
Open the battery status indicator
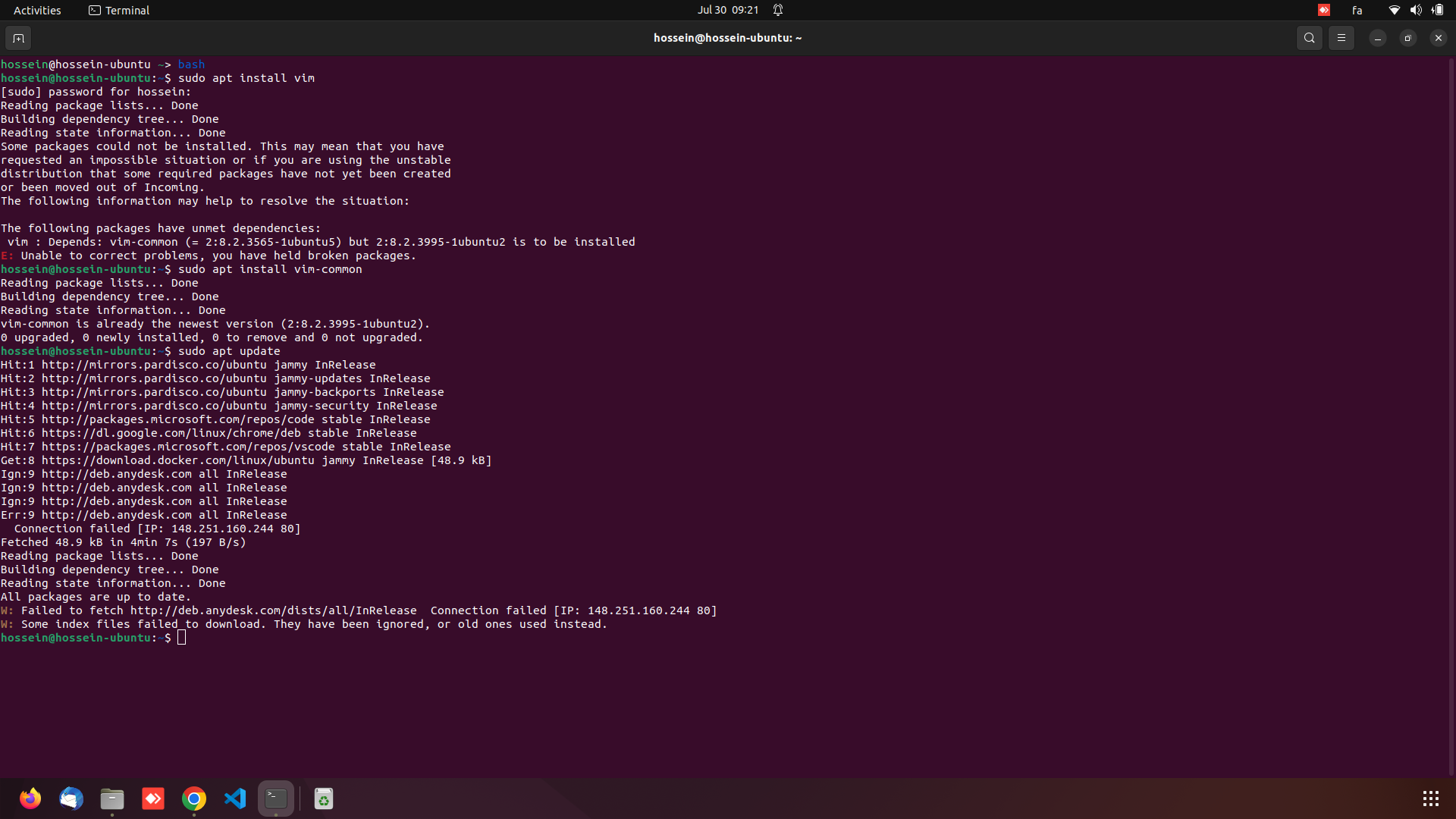tap(1438, 10)
